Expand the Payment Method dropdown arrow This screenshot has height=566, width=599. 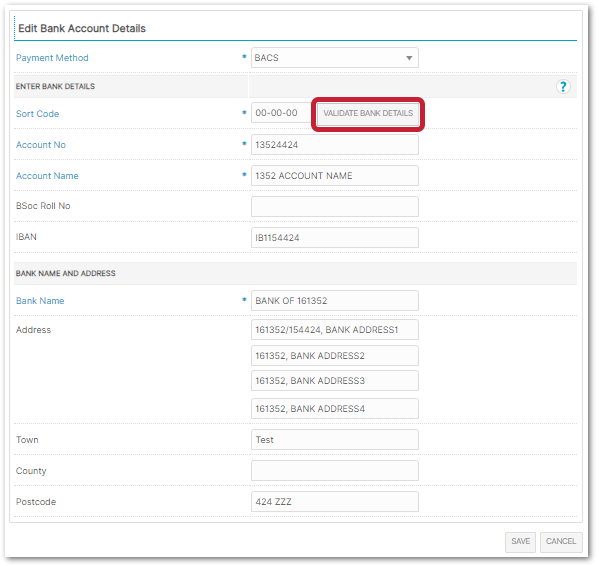(409, 58)
